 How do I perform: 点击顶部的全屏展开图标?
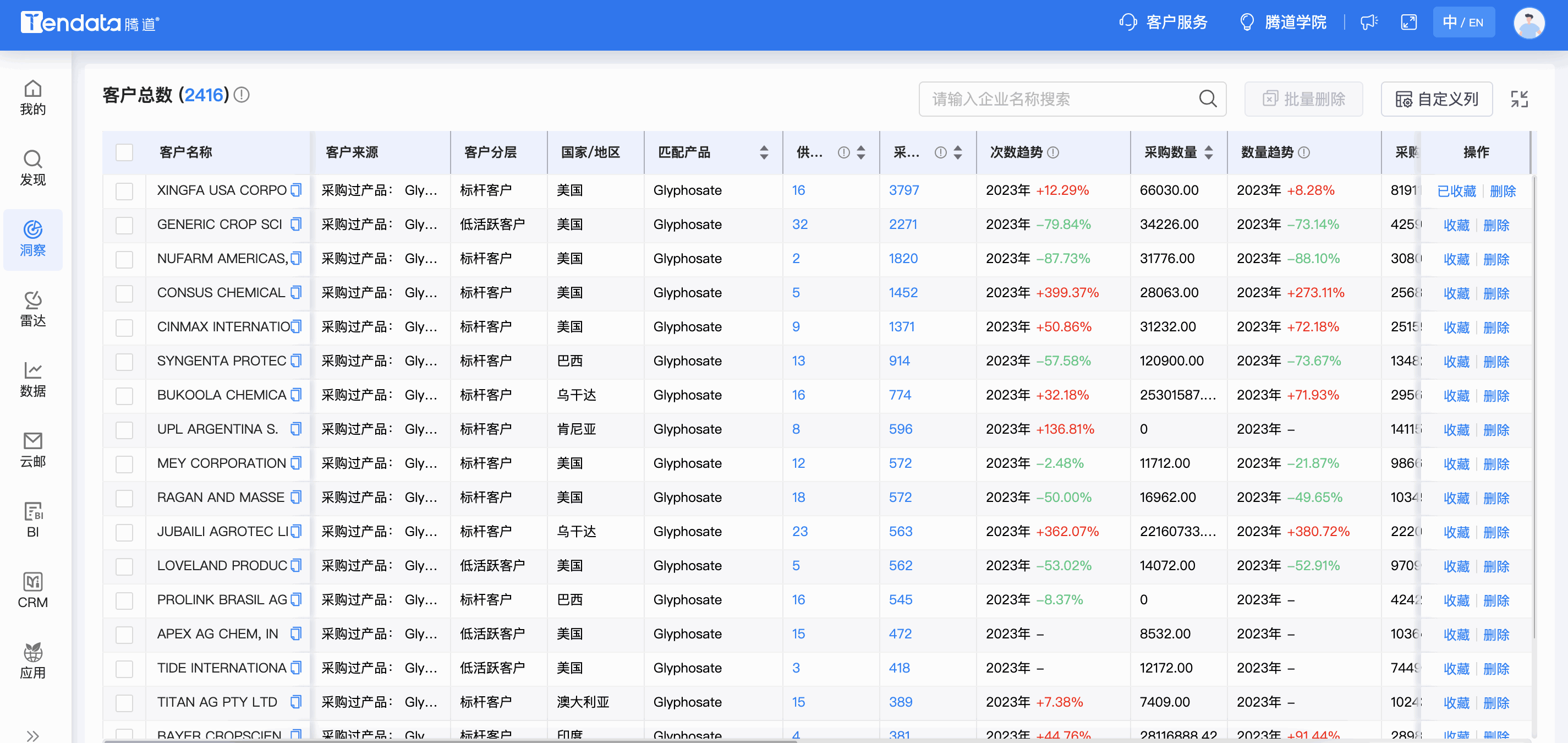[x=1408, y=22]
